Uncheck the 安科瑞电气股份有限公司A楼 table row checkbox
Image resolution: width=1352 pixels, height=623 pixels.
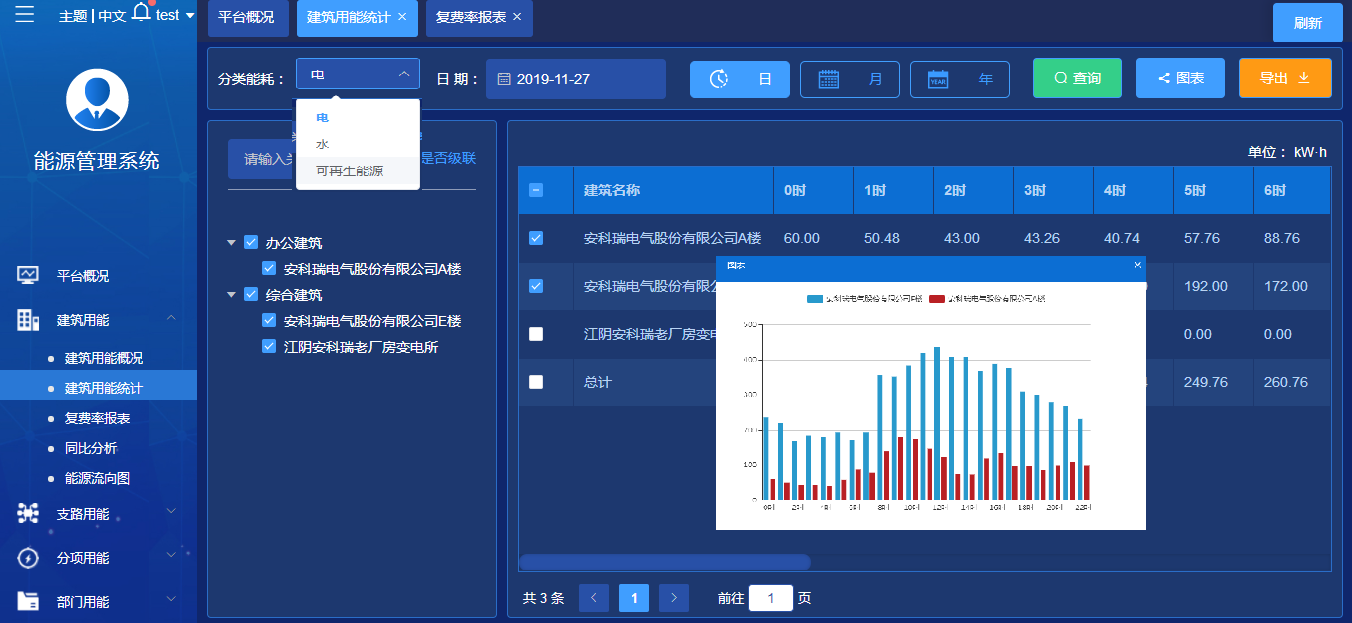pos(536,238)
